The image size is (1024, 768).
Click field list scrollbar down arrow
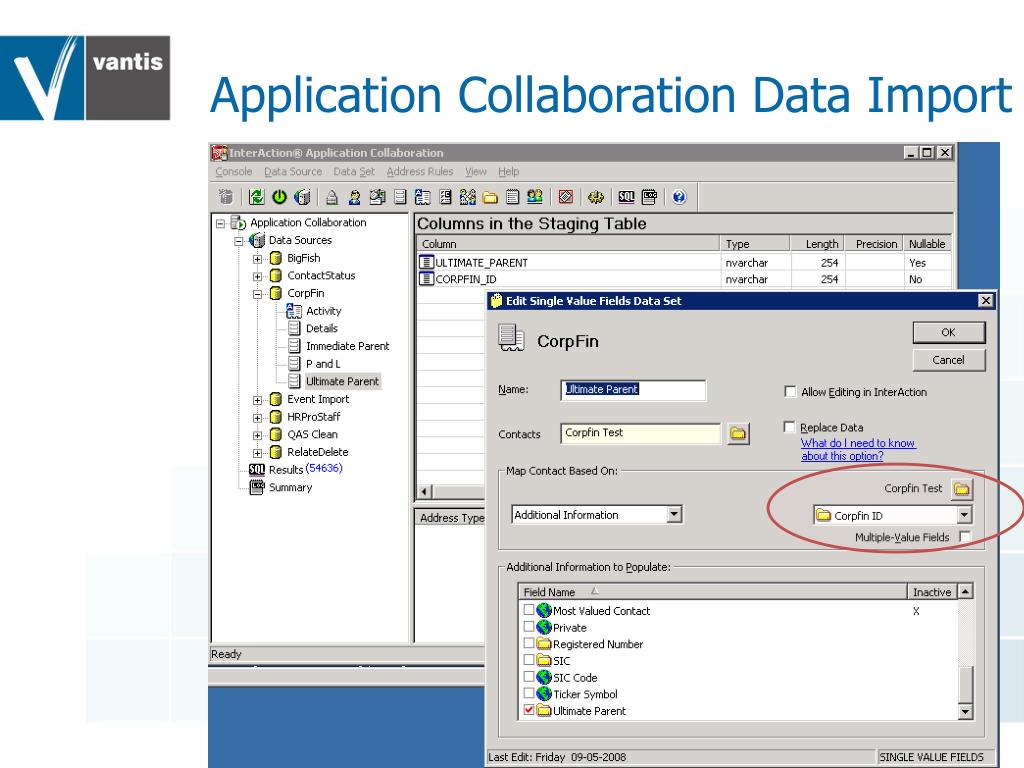point(965,711)
